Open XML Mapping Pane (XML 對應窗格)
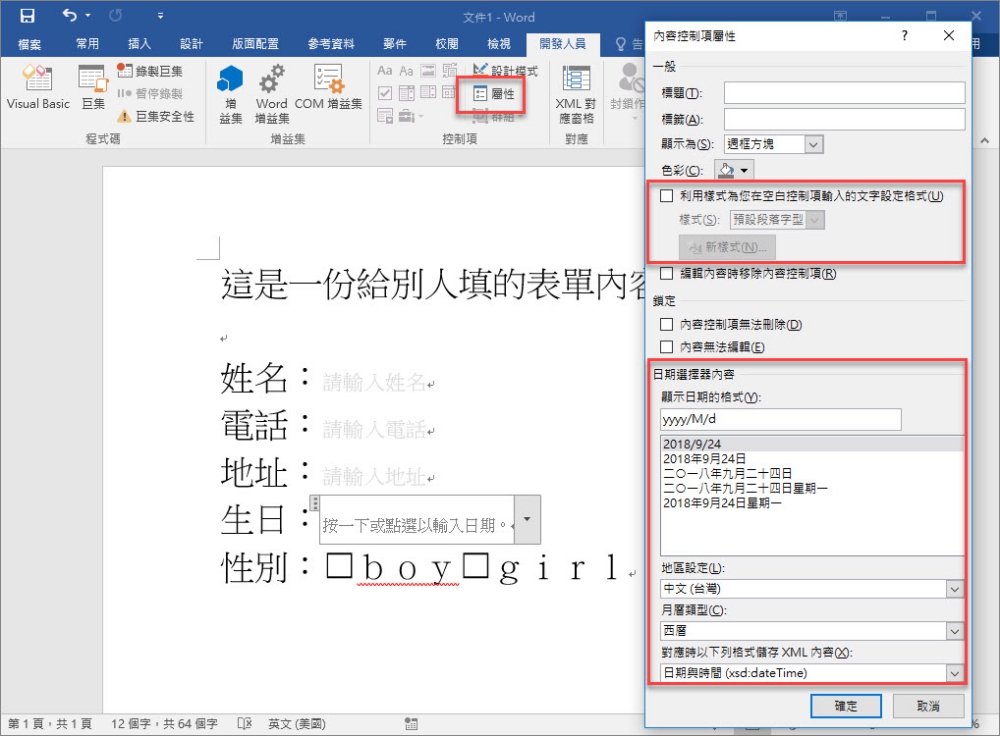Screen dimensions: 1000x736 tap(575, 94)
